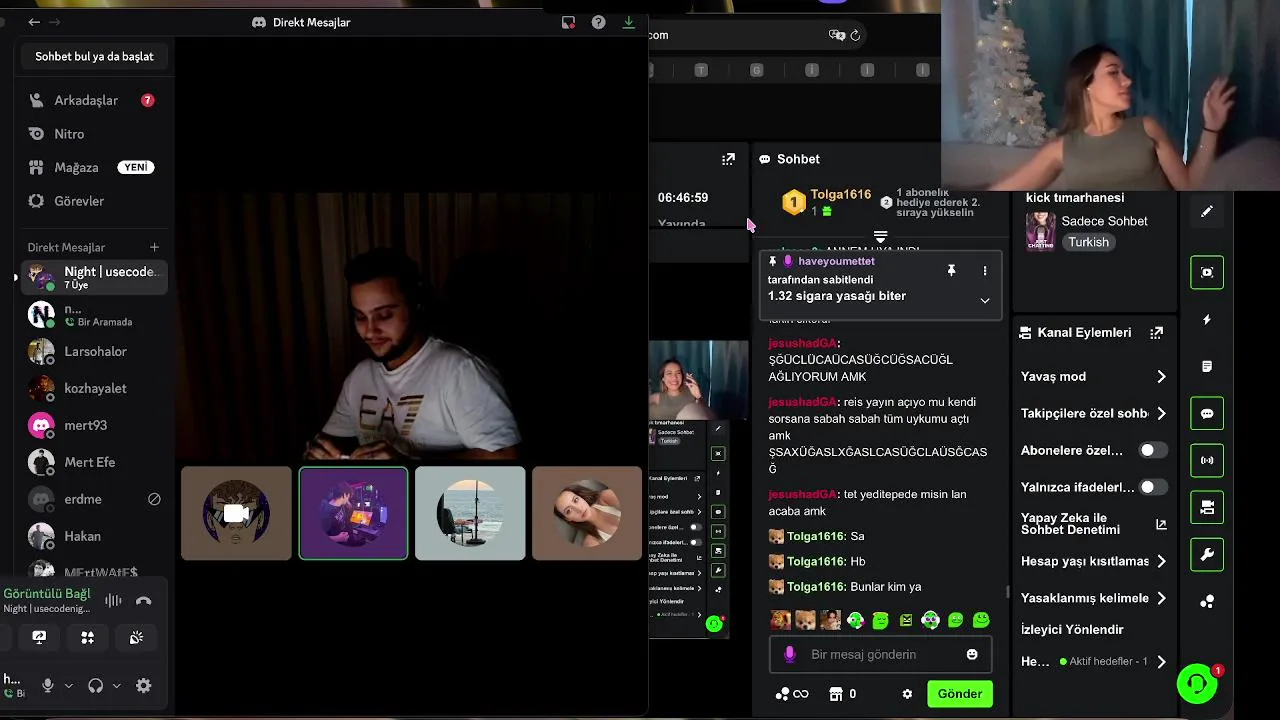The image size is (1280, 720).
Task: Pop out the Kick chat panel
Action: tap(728, 159)
